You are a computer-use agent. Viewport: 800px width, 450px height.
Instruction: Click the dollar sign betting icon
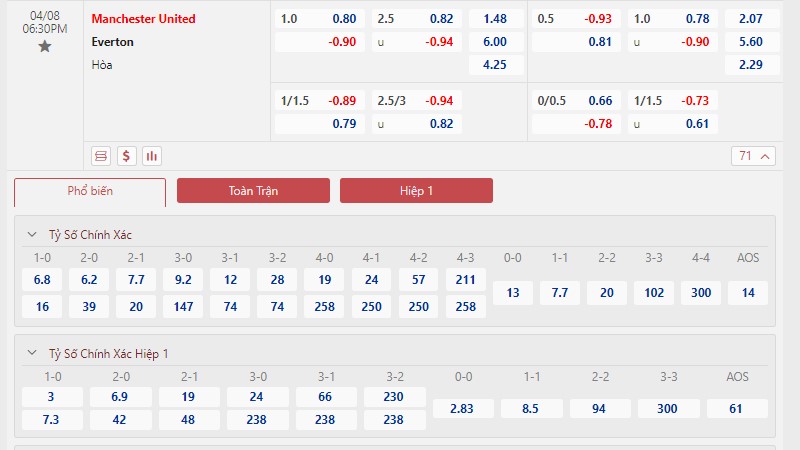pyautogui.click(x=127, y=156)
